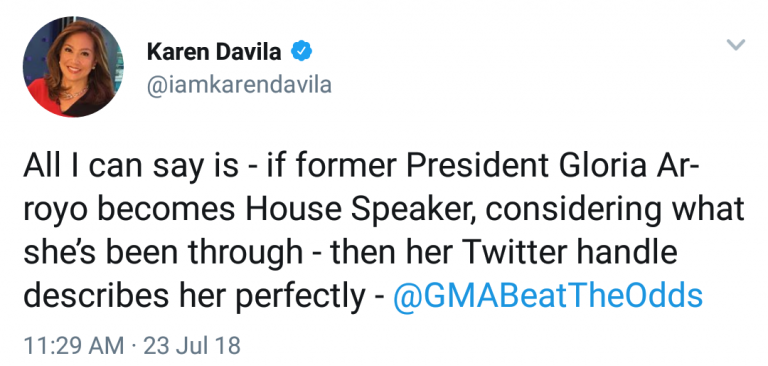Click the word "former" in the tweet
This screenshot has height=366, width=768.
click(348, 167)
